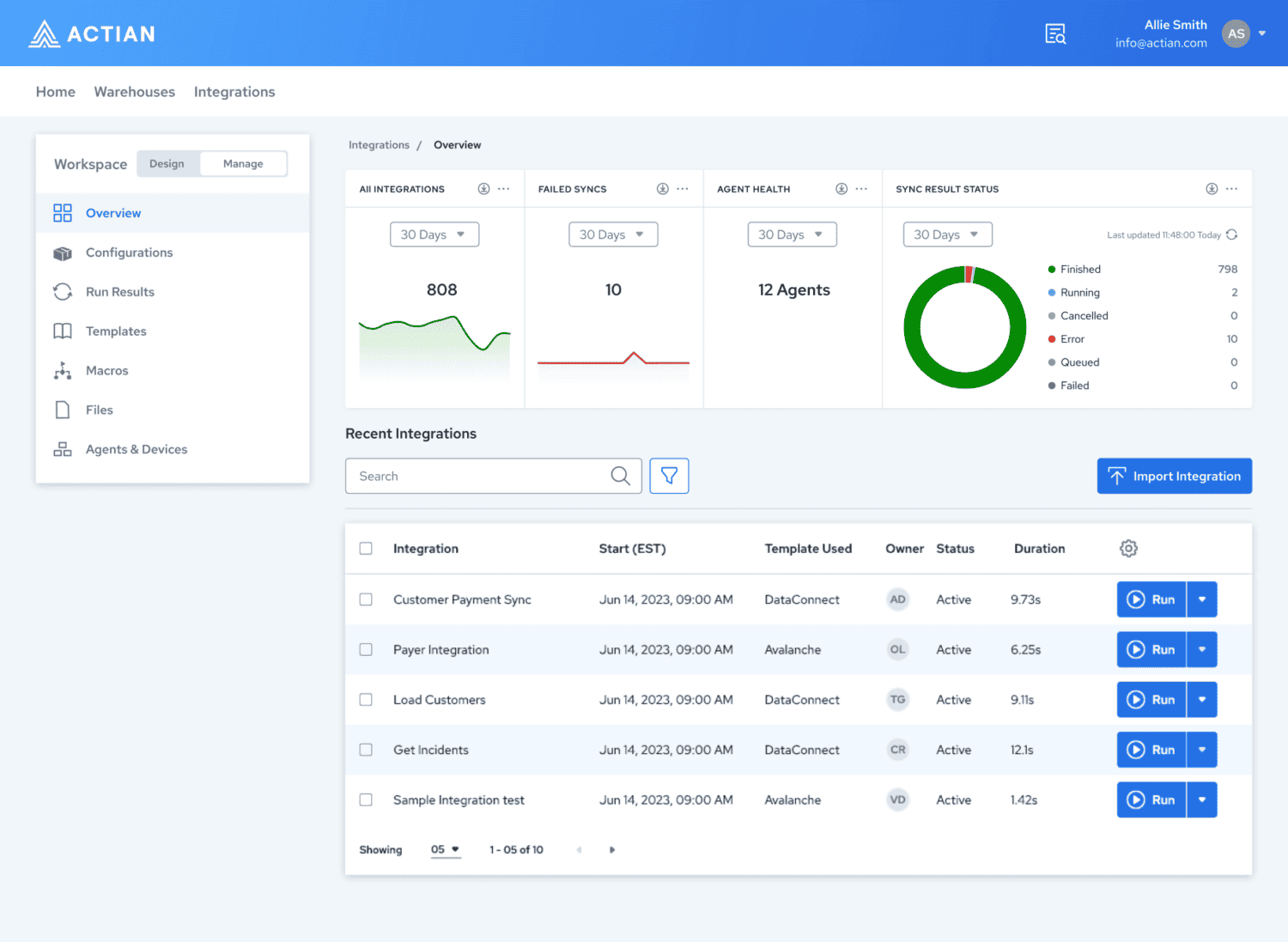
Task: Select the Templates section in the workspace sidebar
Action: pyautogui.click(x=115, y=331)
